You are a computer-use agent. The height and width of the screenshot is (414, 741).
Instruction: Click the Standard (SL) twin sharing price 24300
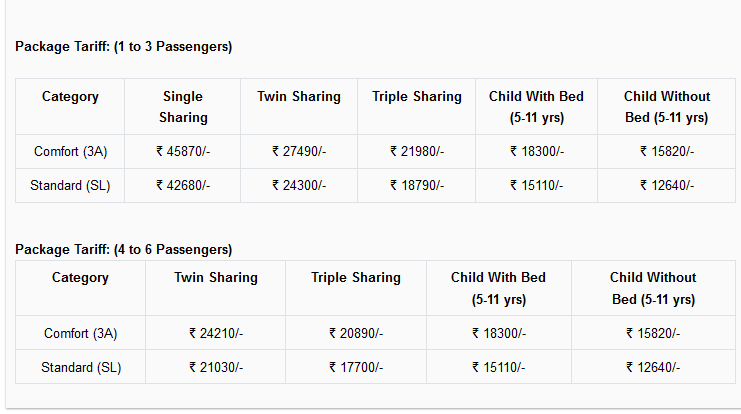(x=299, y=185)
